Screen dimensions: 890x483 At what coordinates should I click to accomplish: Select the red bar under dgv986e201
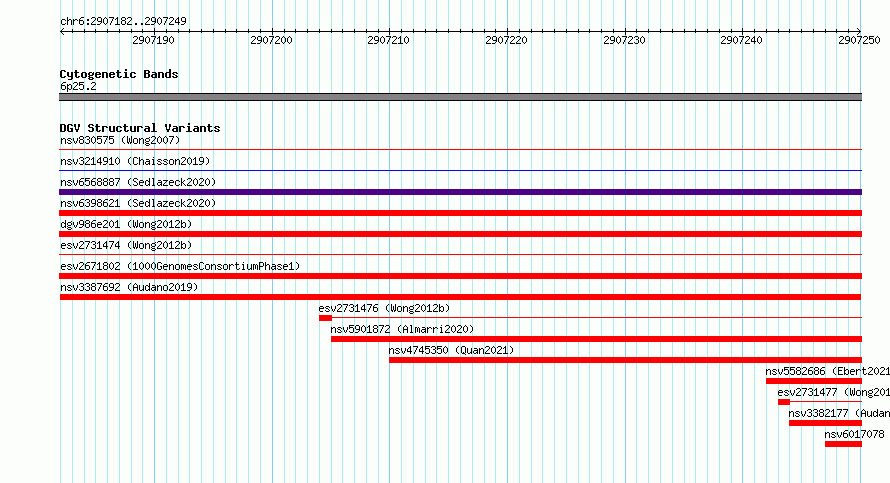point(460,234)
